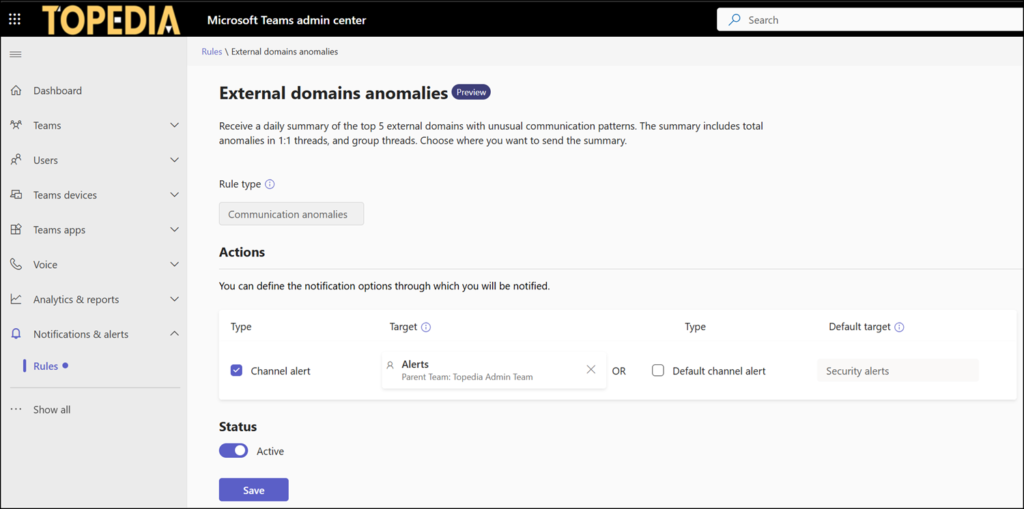Click the Rules breadcrumb link
Screen dimensions: 1024x509
[x=212, y=52]
